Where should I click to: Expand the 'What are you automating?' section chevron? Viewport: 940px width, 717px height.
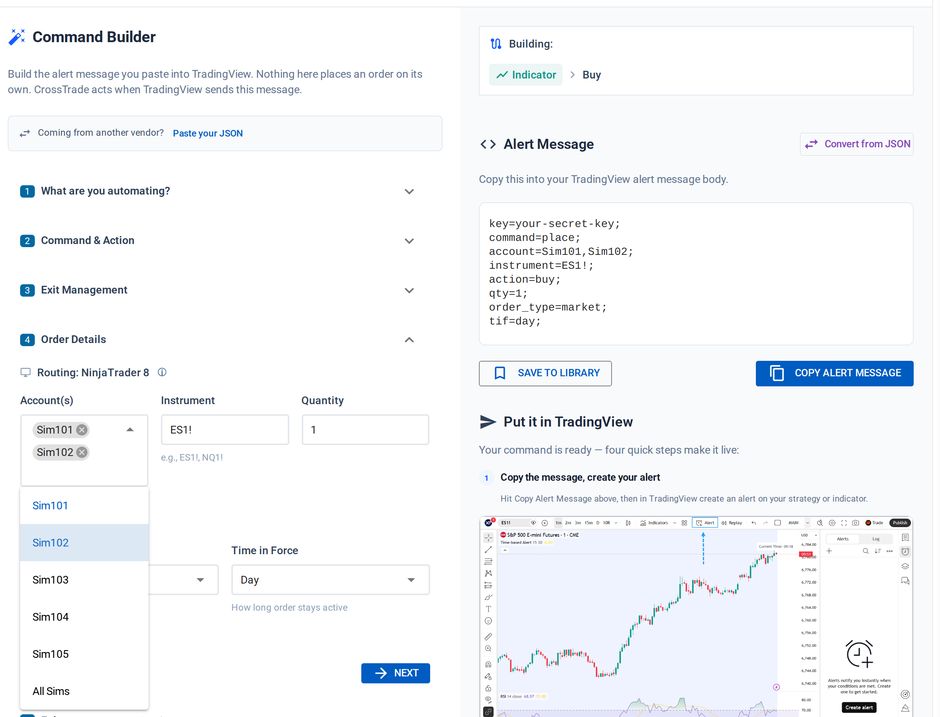pyautogui.click(x=409, y=191)
